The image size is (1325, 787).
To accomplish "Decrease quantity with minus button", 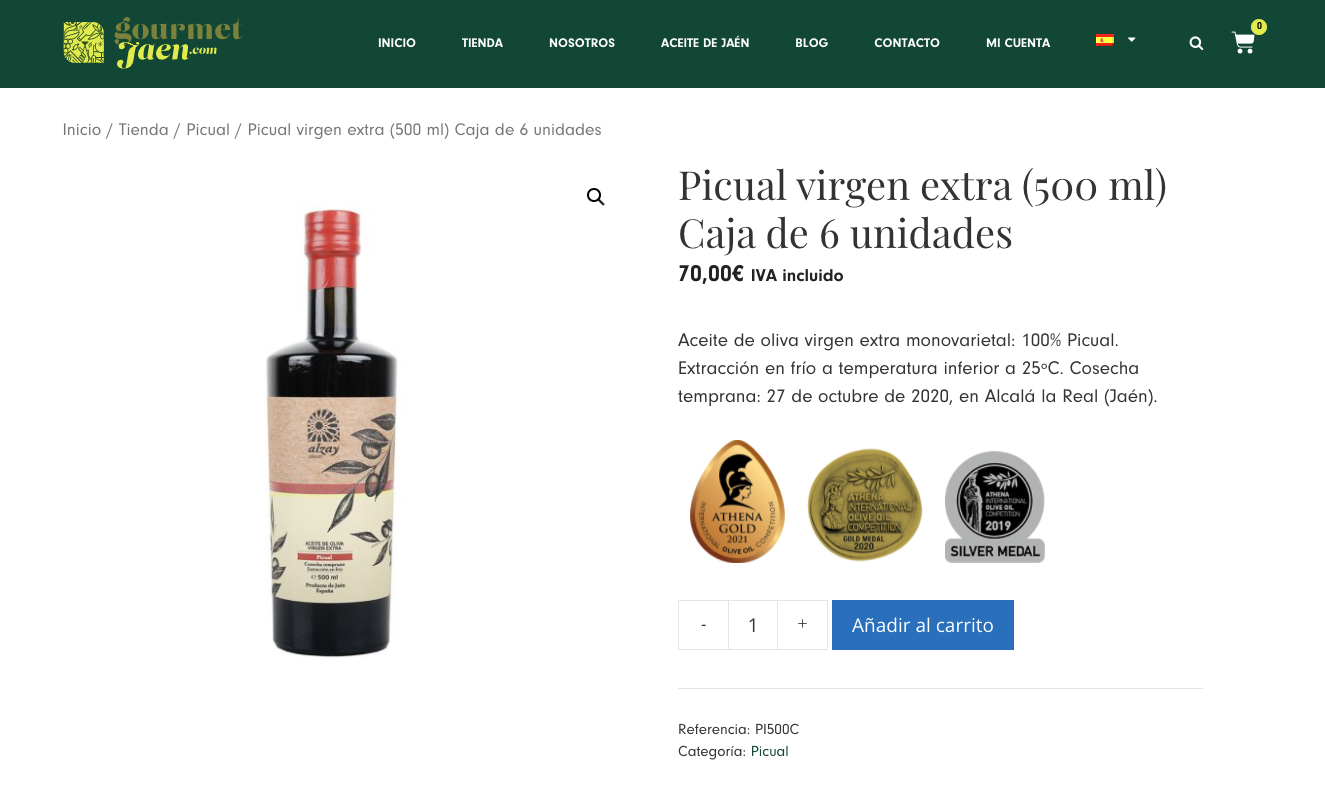I will click(x=703, y=625).
